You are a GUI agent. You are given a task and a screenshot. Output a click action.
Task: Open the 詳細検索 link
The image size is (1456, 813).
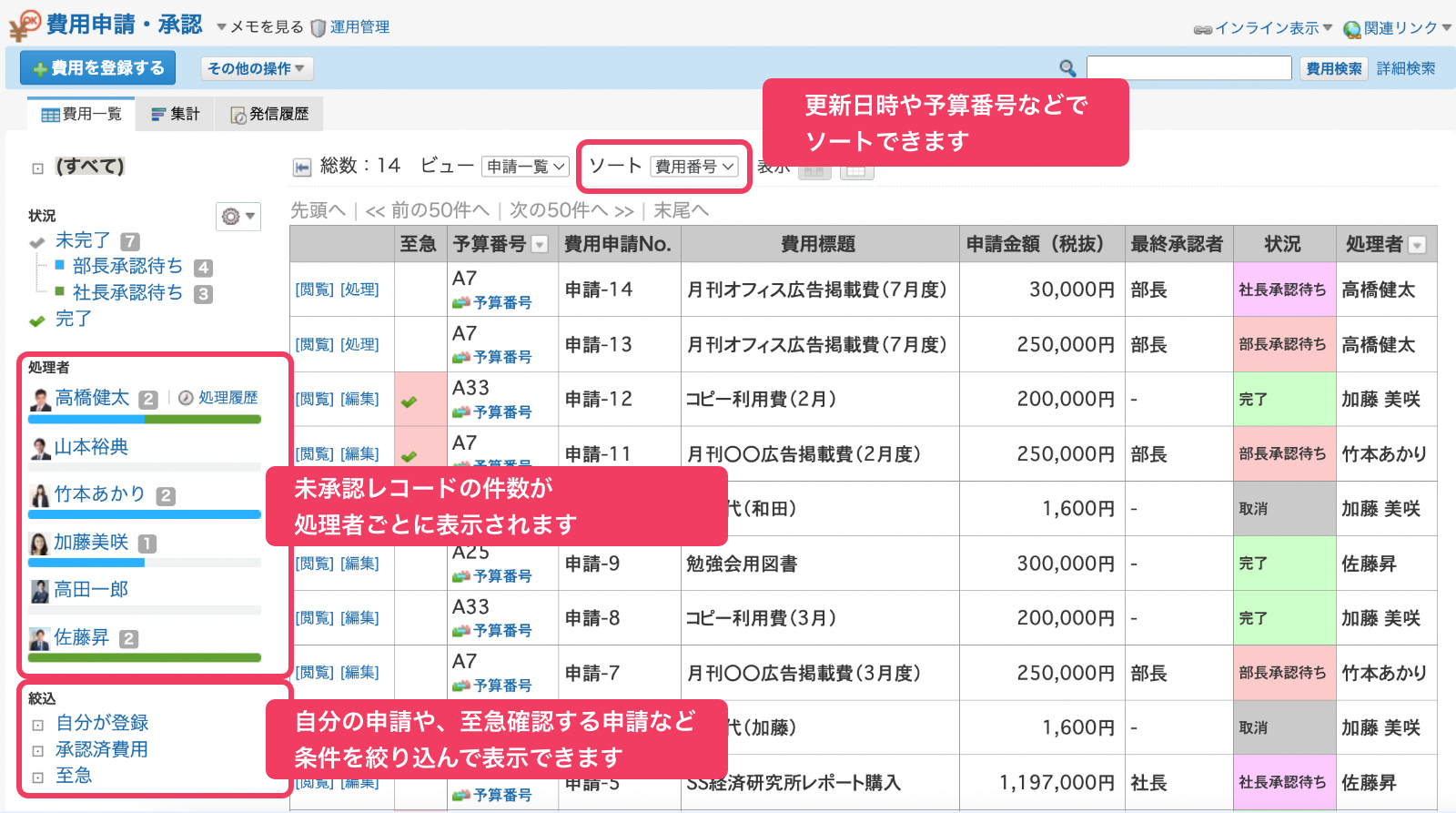tap(1405, 68)
